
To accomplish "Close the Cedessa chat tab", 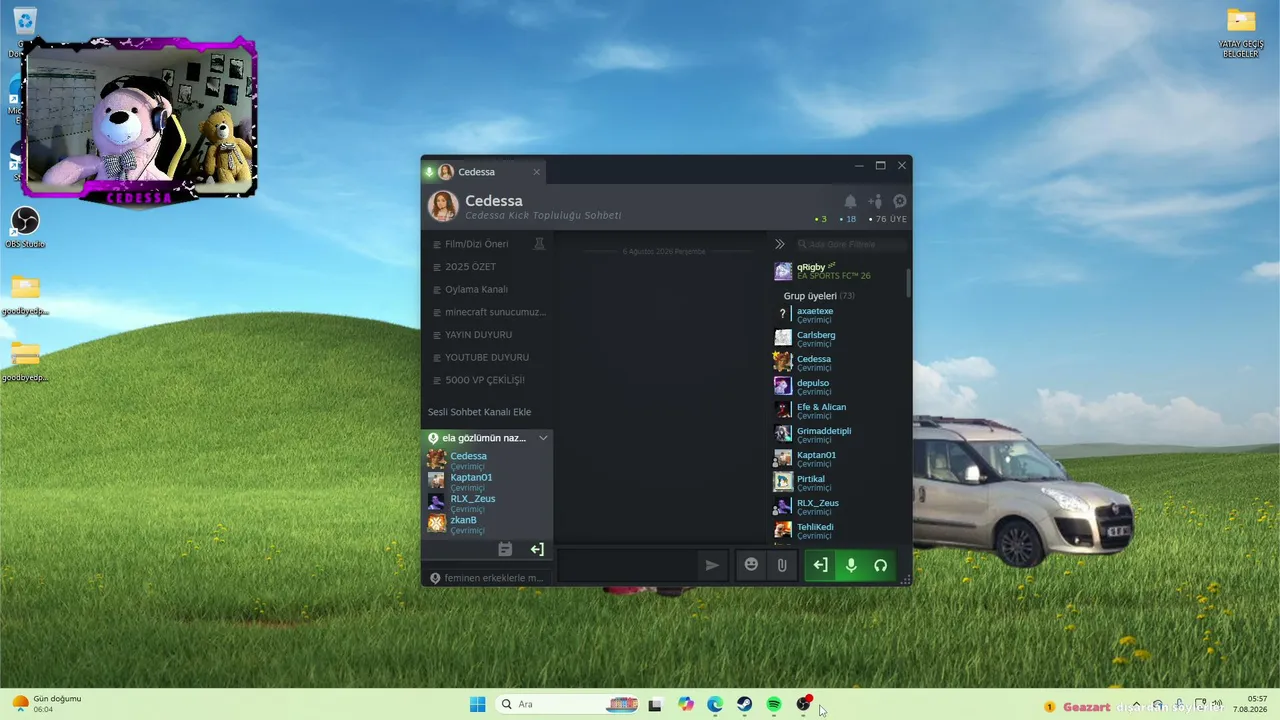I will click(536, 172).
